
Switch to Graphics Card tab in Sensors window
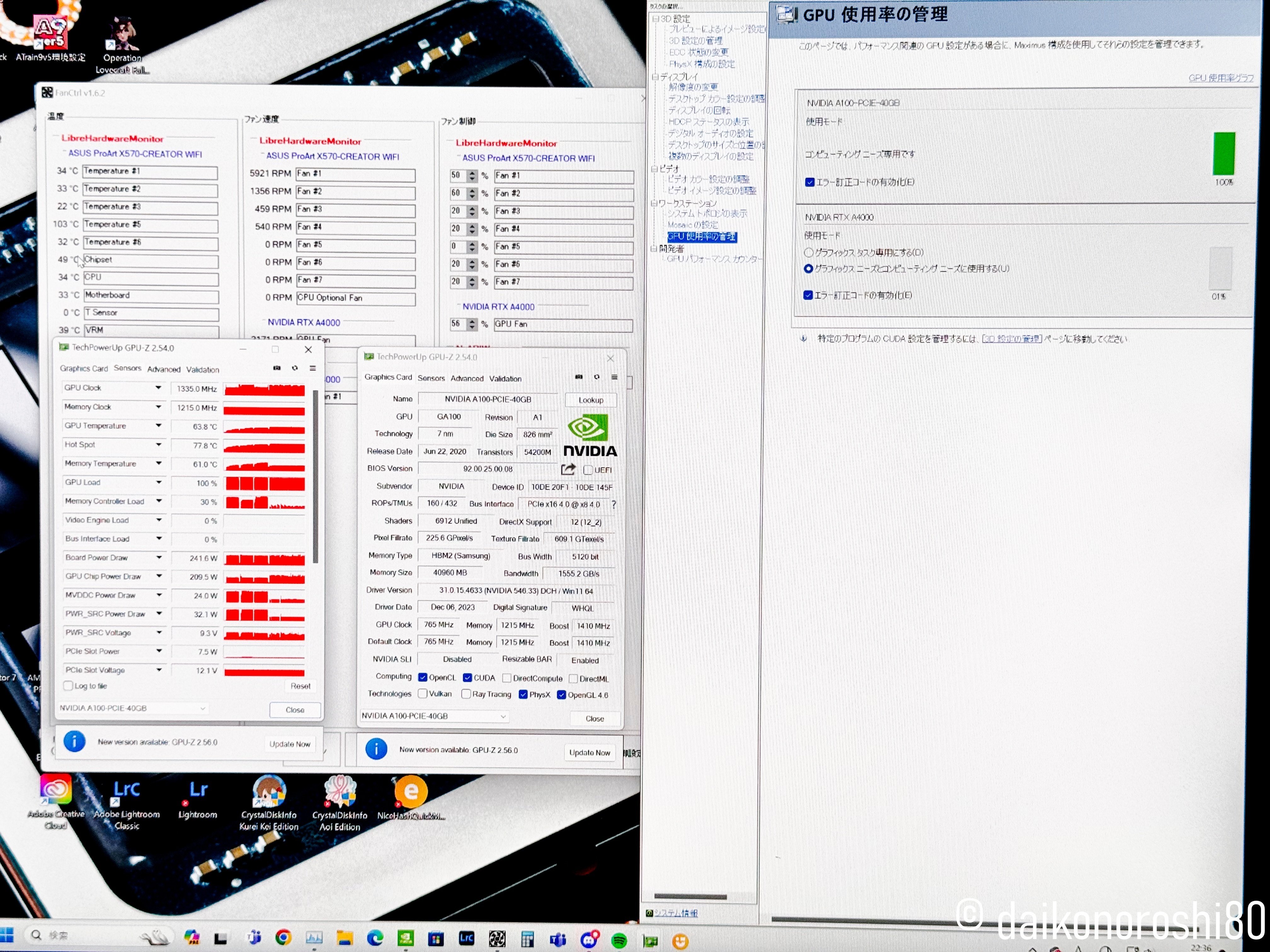(x=84, y=368)
